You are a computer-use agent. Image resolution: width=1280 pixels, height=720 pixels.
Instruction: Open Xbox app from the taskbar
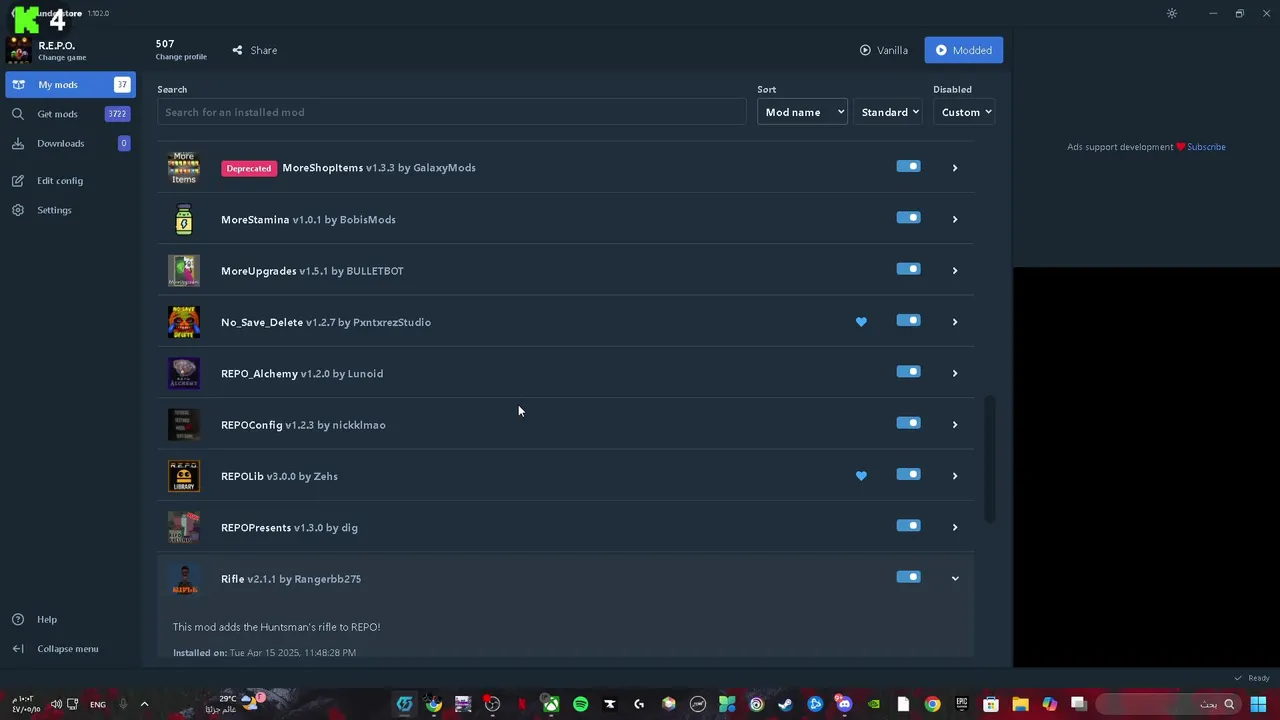[550, 704]
